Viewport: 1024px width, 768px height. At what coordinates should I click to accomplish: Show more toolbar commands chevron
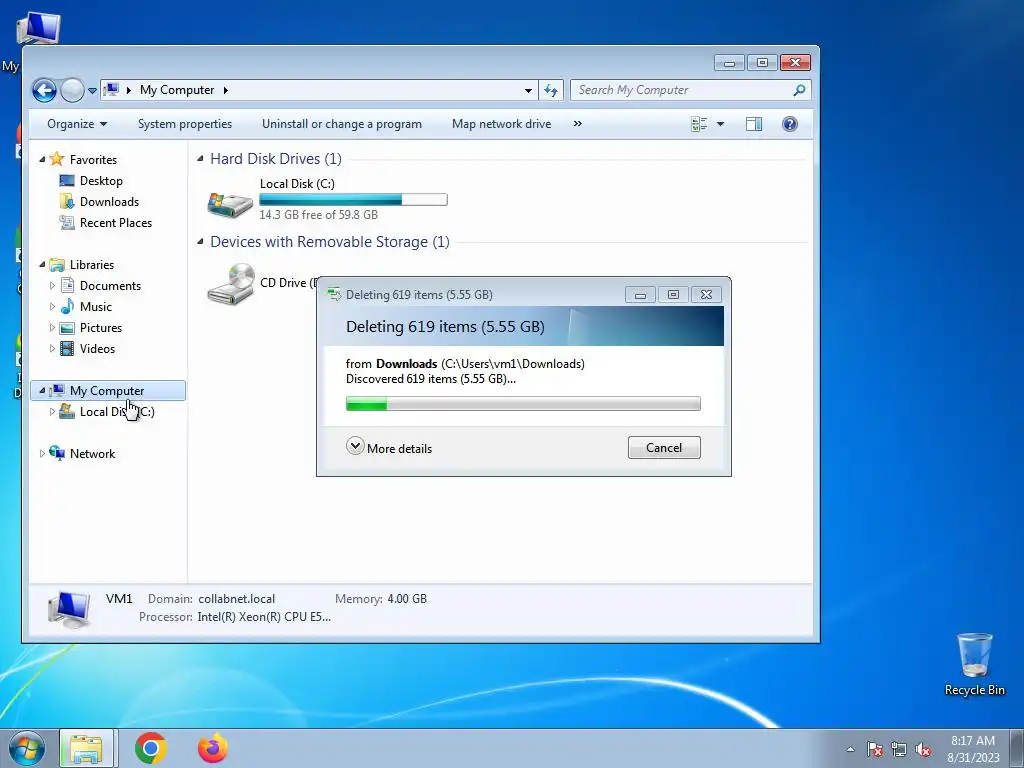[x=577, y=124]
